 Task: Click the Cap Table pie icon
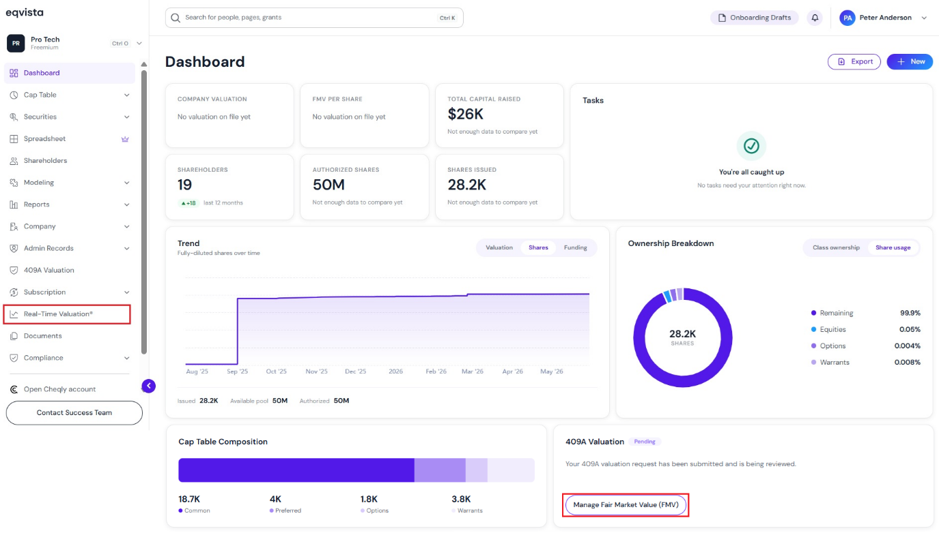pos(14,95)
